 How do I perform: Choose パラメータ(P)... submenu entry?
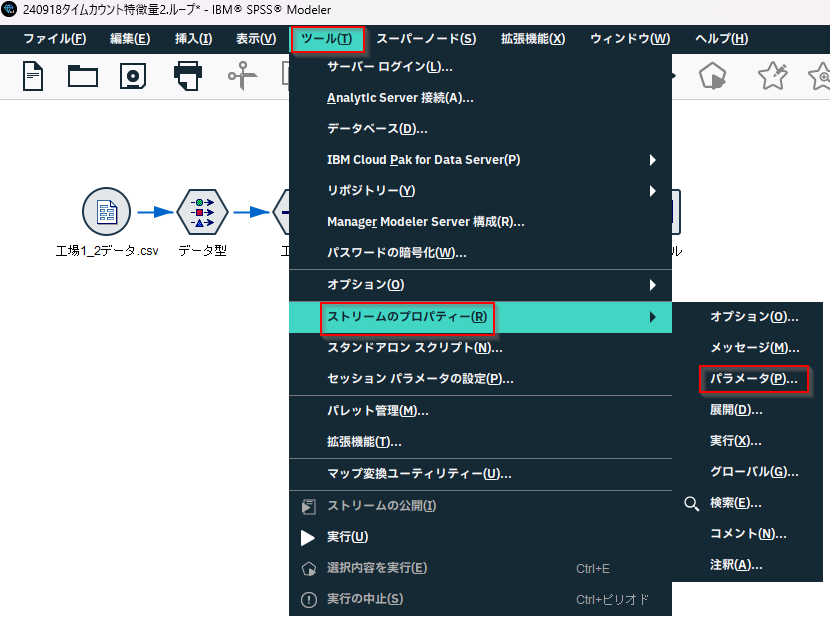point(747,379)
